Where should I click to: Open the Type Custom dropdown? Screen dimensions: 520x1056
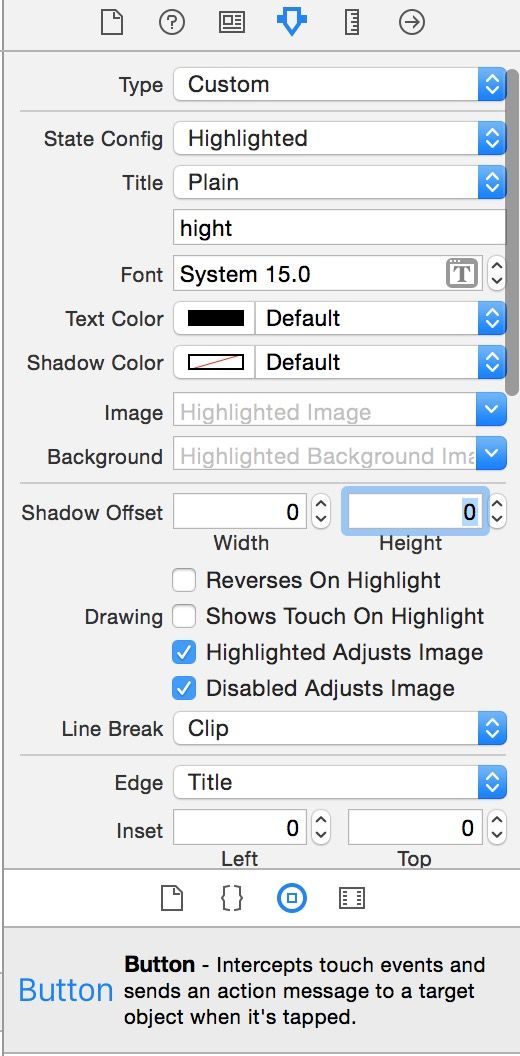coord(339,85)
